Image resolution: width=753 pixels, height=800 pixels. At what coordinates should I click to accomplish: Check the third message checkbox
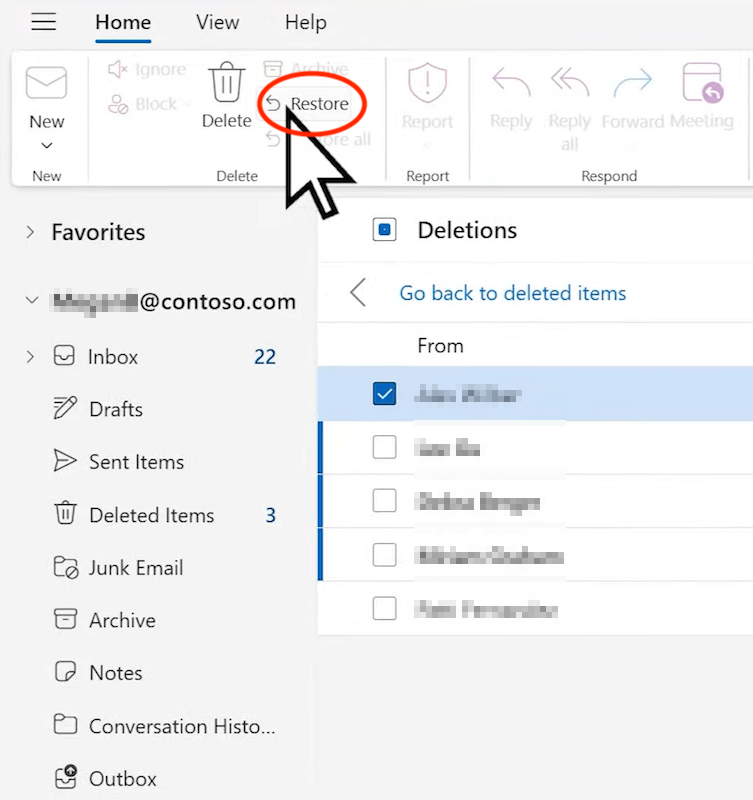(385, 501)
